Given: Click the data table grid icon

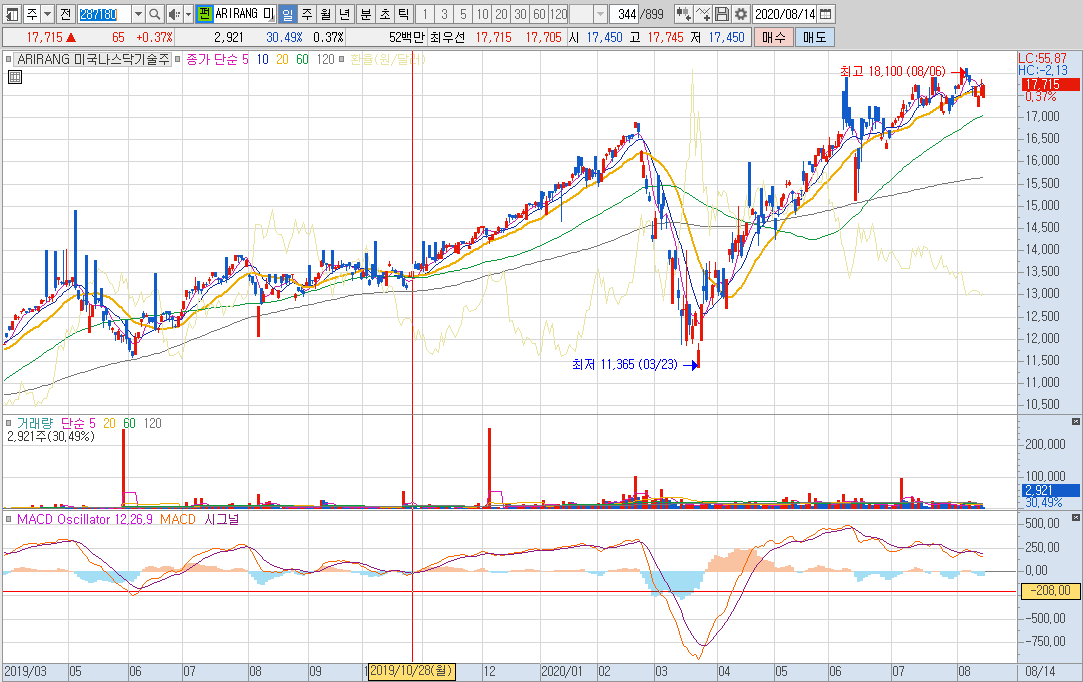Looking at the screenshot, I should point(15,77).
